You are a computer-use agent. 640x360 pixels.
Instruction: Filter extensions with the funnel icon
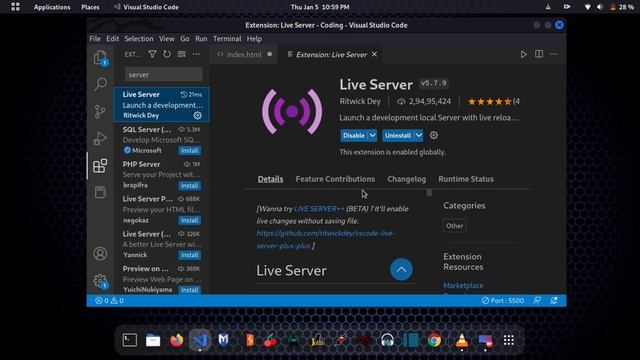[x=152, y=54]
